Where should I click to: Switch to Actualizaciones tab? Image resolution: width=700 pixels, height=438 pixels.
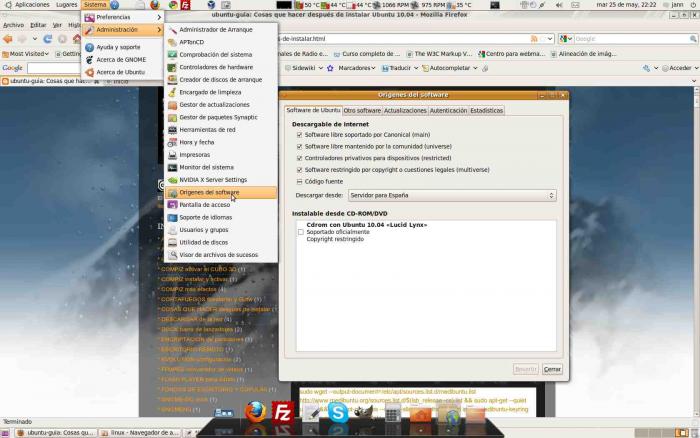[405, 110]
